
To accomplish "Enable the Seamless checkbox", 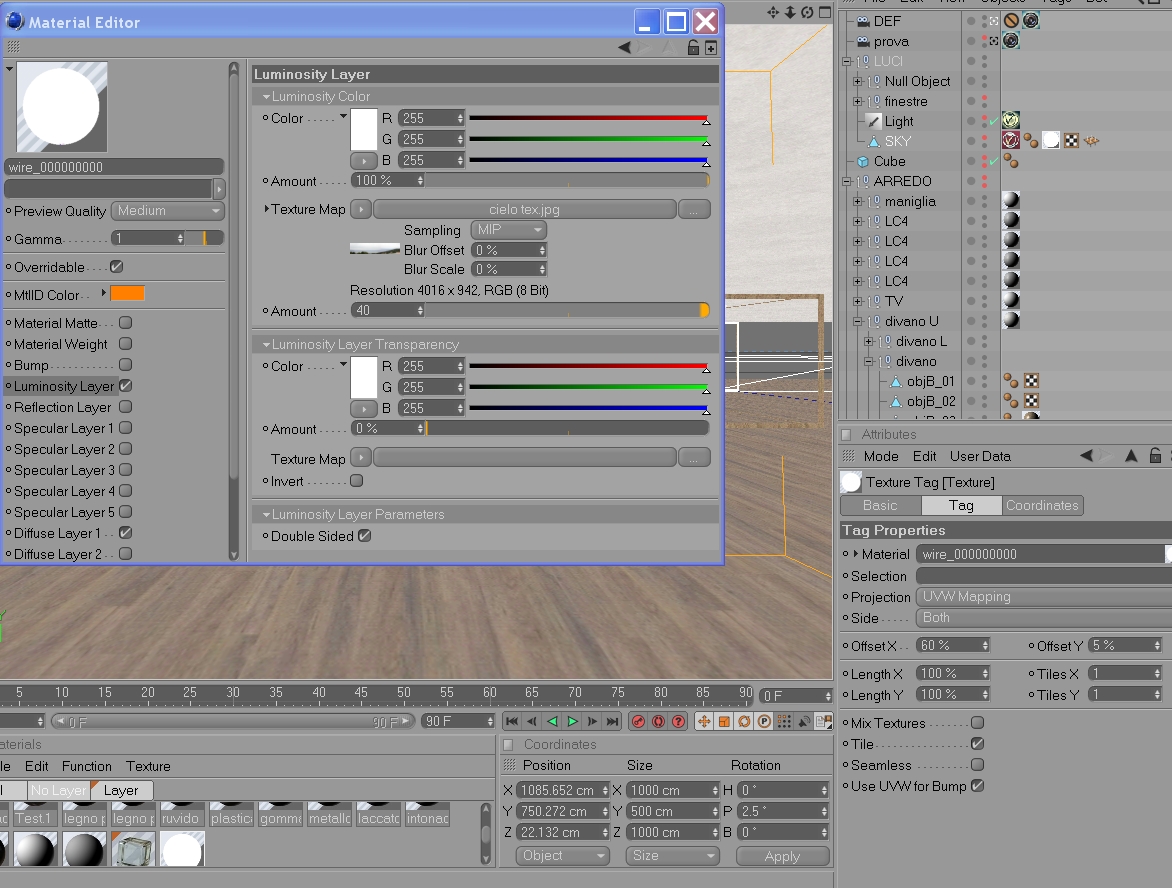I will [x=977, y=765].
